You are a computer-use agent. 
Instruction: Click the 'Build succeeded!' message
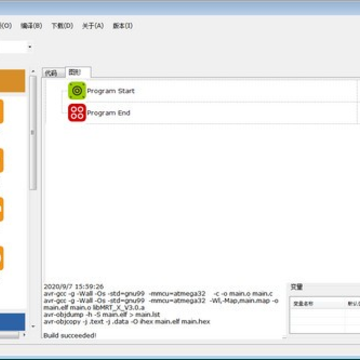coord(70,336)
